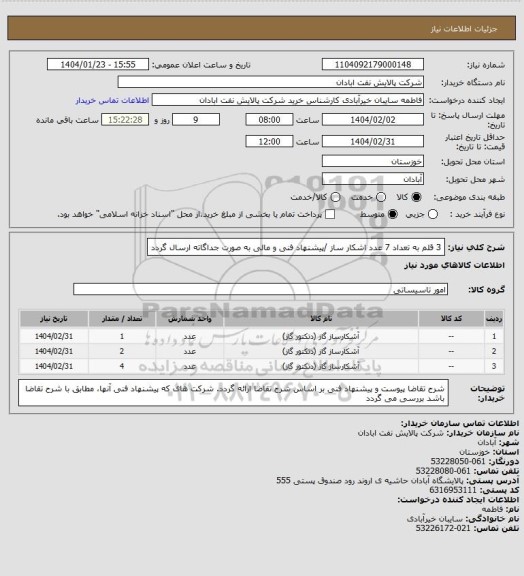The width and height of the screenshot is (524, 576).
Task: Click the need date in row 1
Action: 54,336
